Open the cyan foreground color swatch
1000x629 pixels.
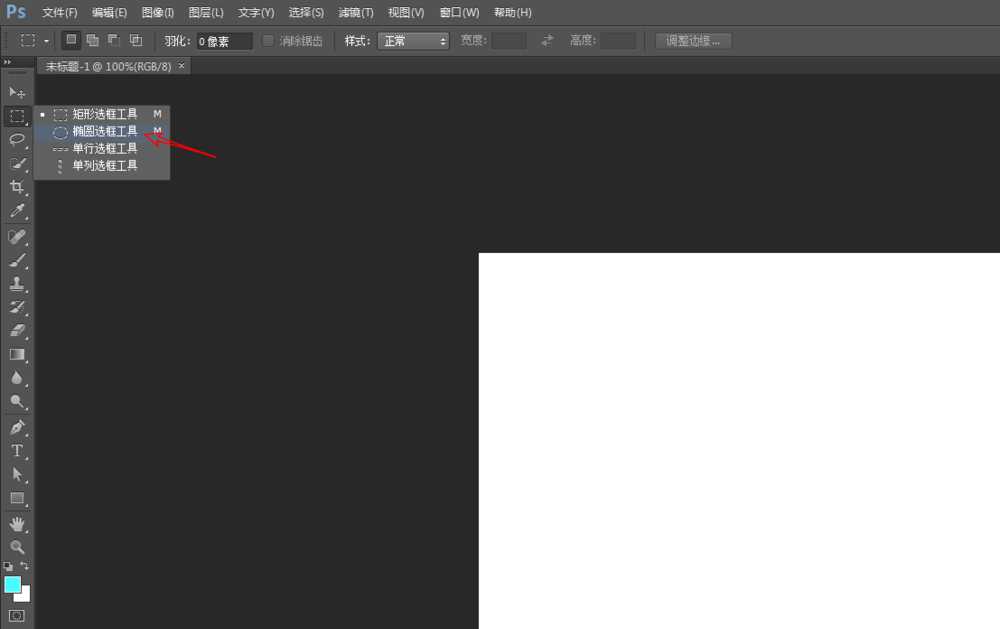coord(12,584)
